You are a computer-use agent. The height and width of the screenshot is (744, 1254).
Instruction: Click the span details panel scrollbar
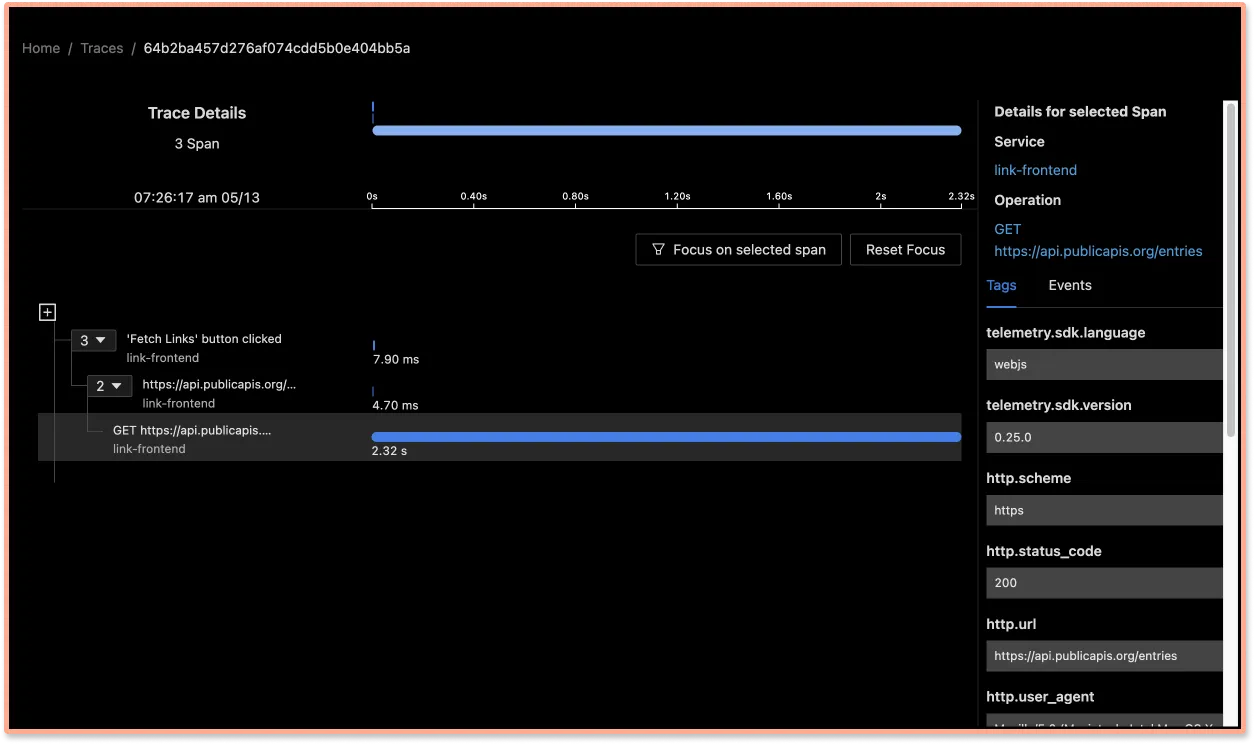tap(1231, 268)
